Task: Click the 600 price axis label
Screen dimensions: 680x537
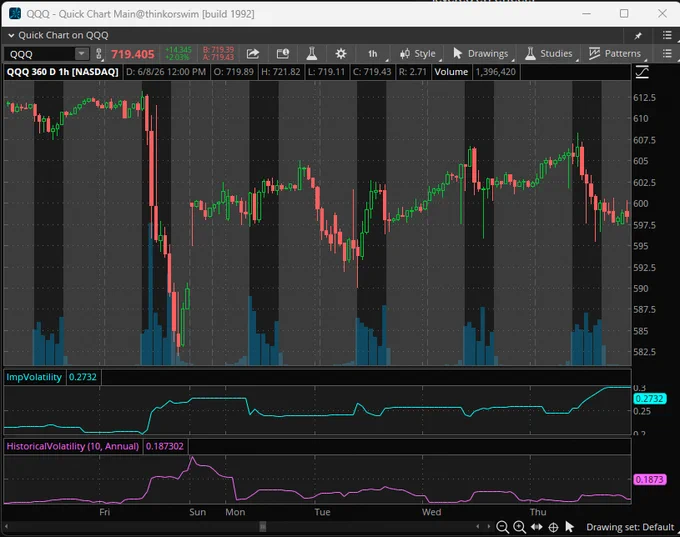Action: pos(641,203)
